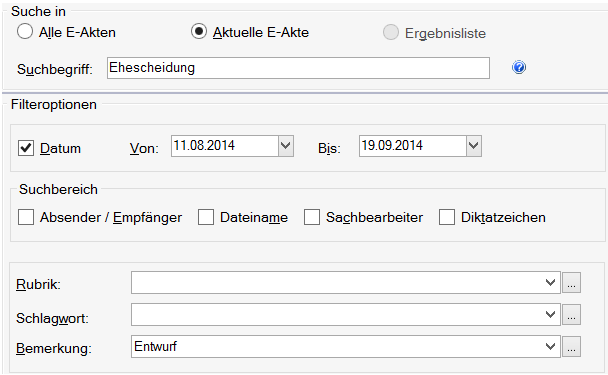Open the Von date picker arrow
This screenshot has width=608, height=375.
(286, 146)
